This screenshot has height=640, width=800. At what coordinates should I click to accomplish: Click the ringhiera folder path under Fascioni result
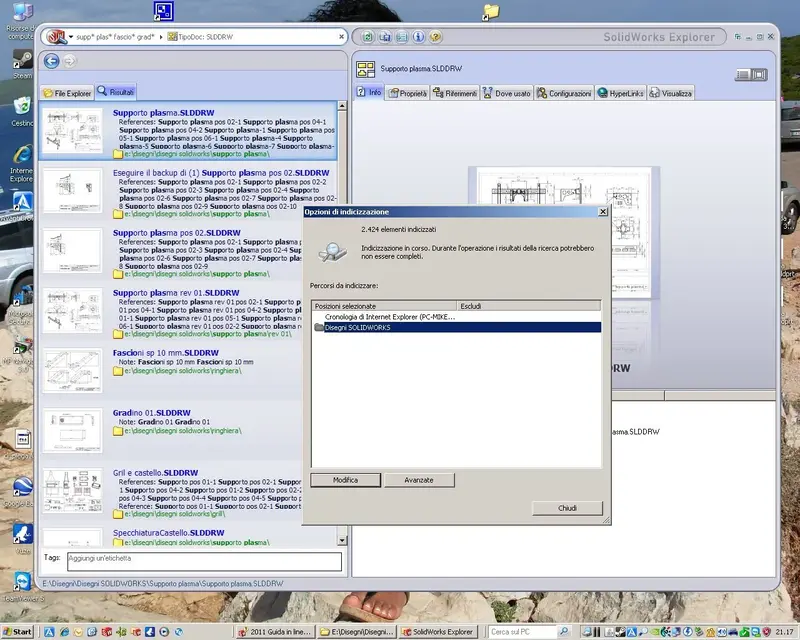click(x=183, y=371)
